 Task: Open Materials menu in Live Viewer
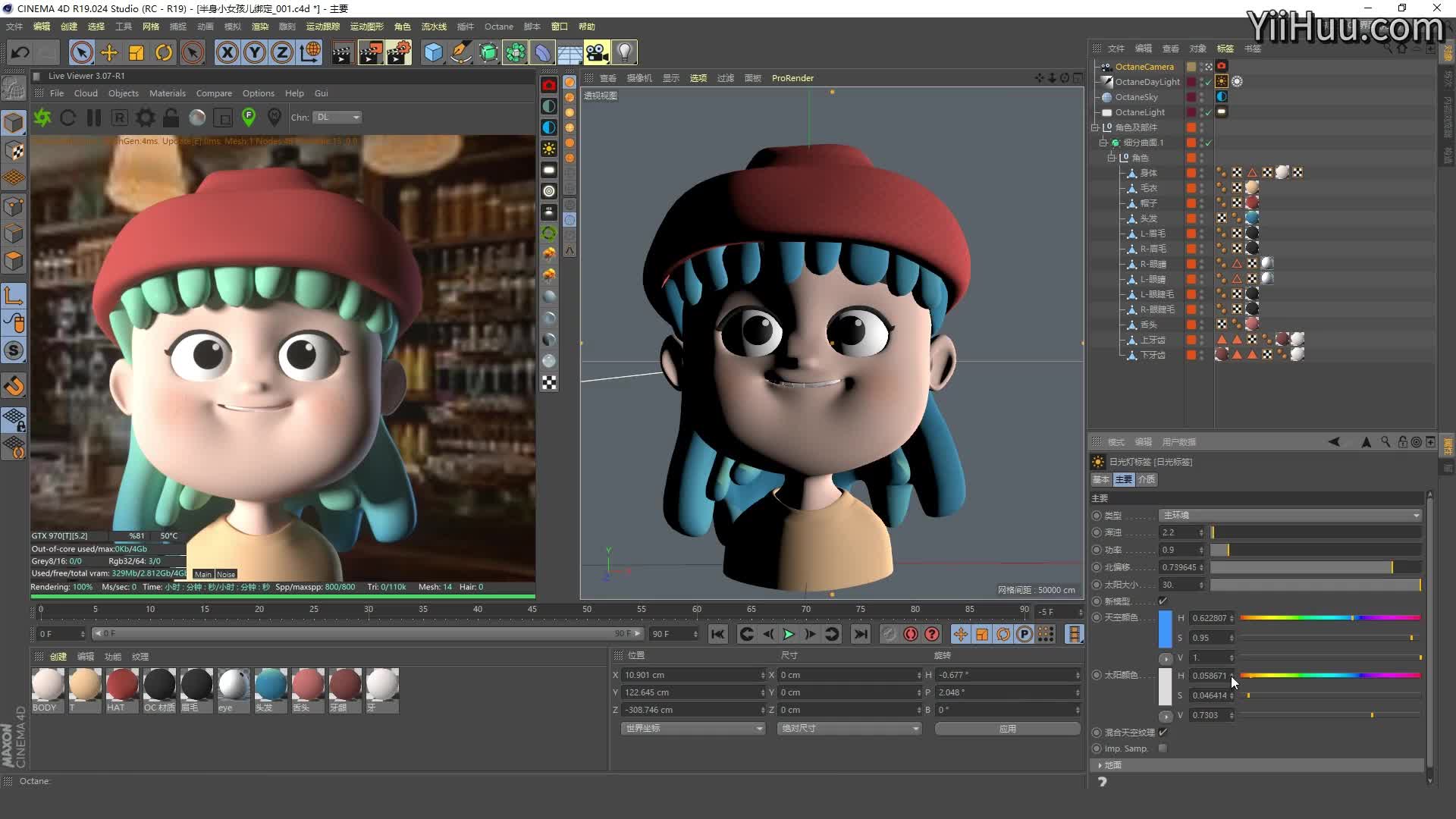pos(168,93)
